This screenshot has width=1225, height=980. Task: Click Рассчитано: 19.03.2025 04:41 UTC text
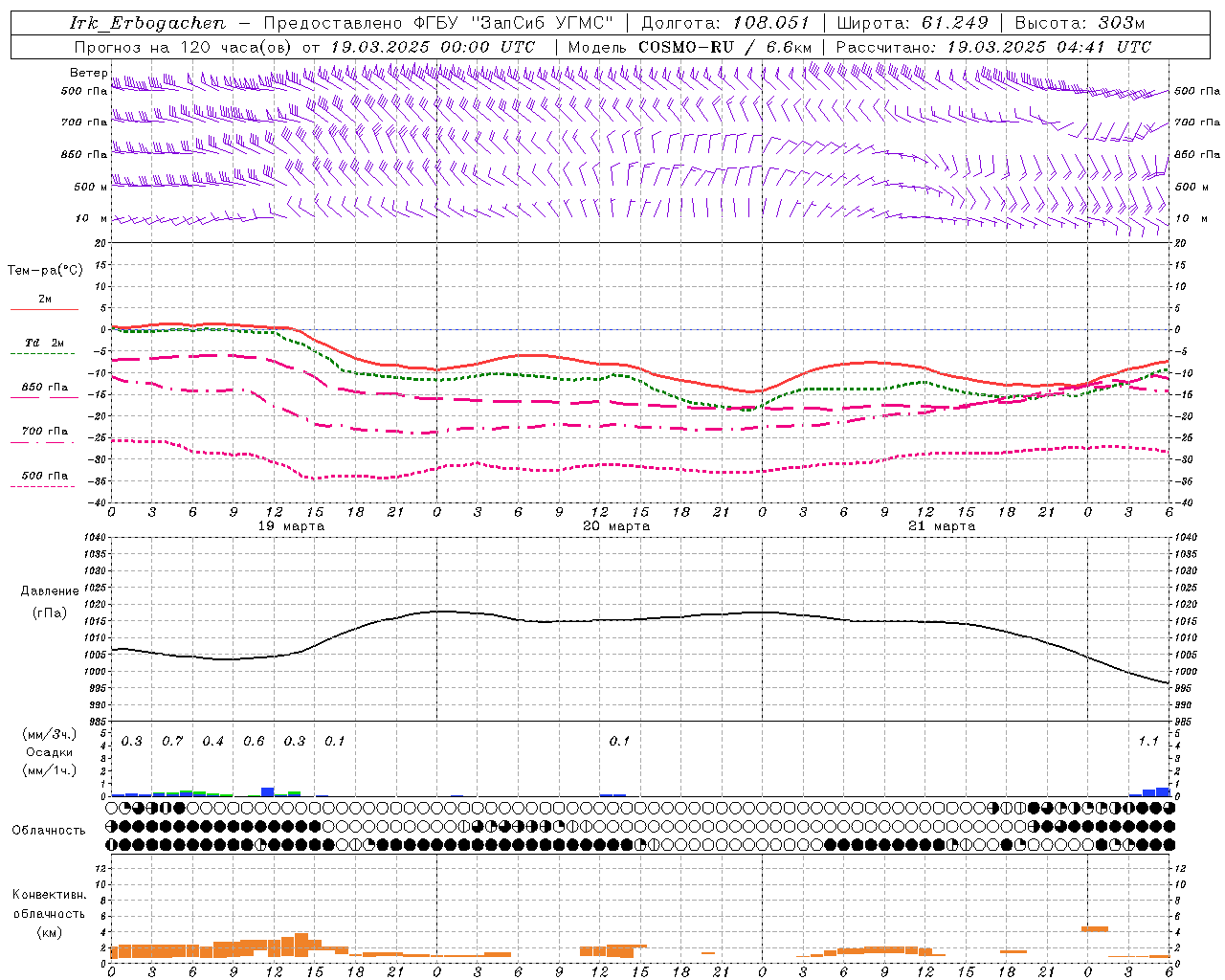point(993,47)
